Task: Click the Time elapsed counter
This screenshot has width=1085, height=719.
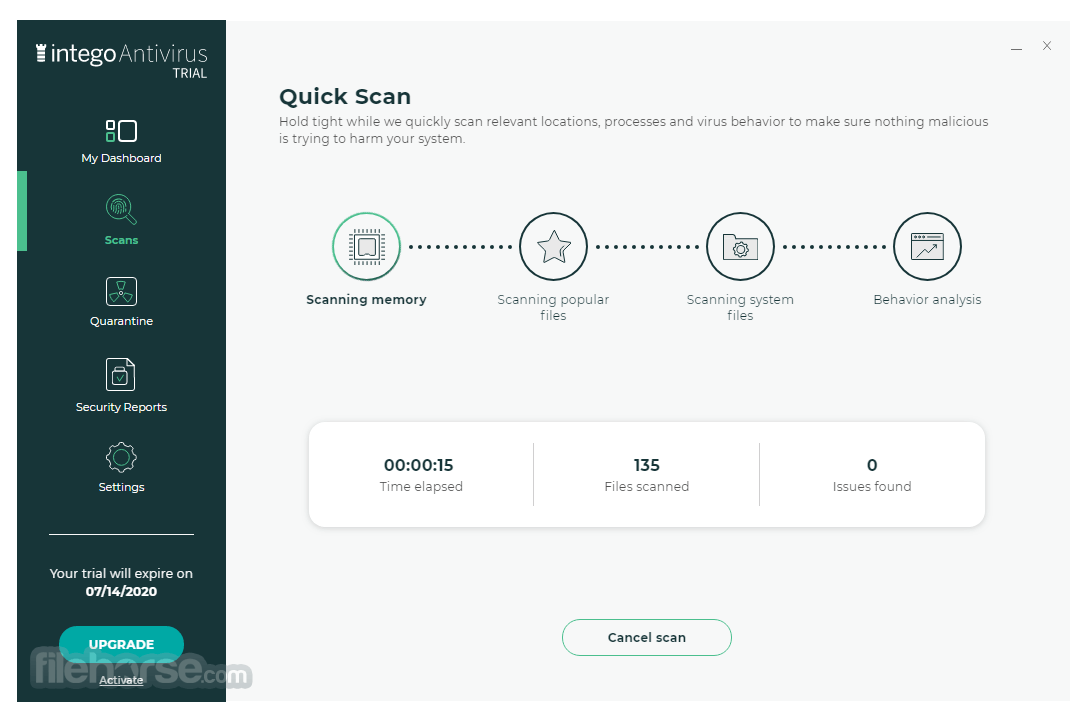Action: coord(419,465)
